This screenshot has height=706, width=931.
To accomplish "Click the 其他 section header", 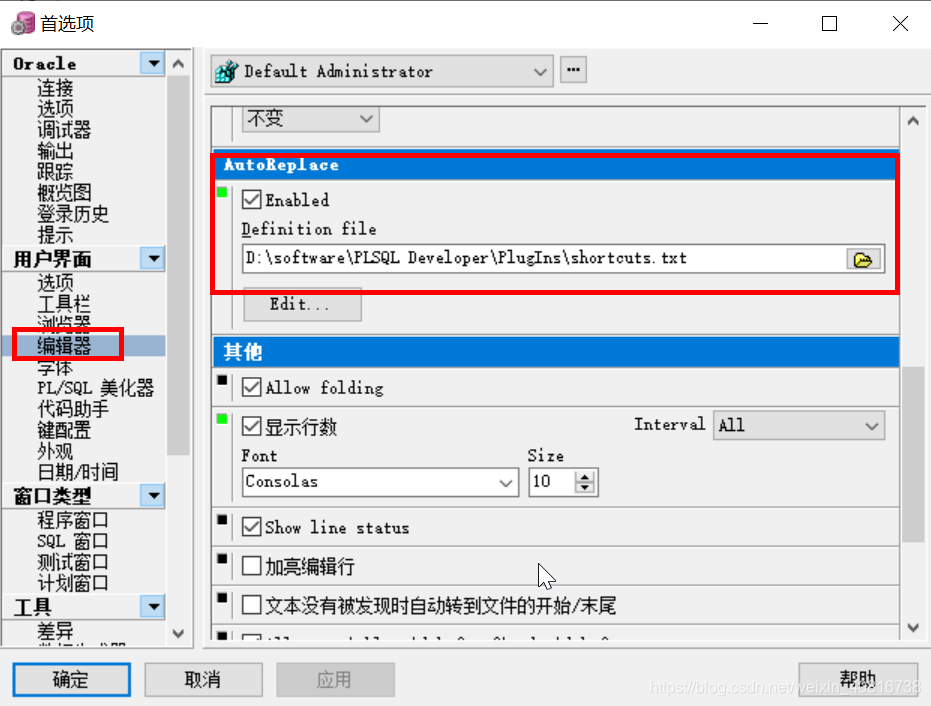I will coord(555,352).
